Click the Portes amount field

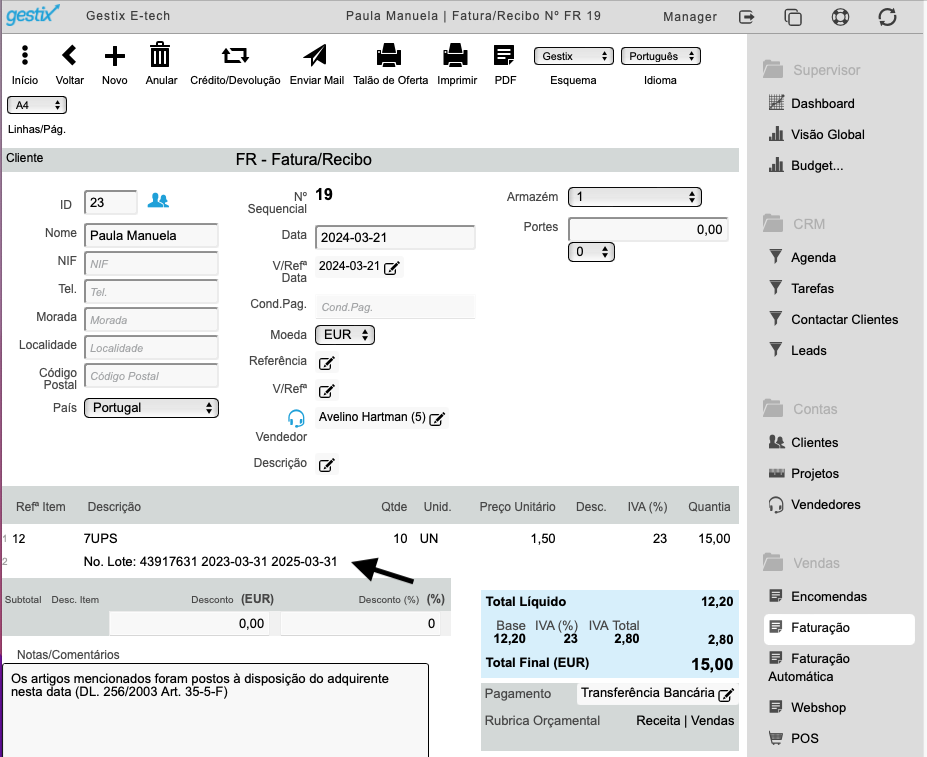[x=648, y=229]
